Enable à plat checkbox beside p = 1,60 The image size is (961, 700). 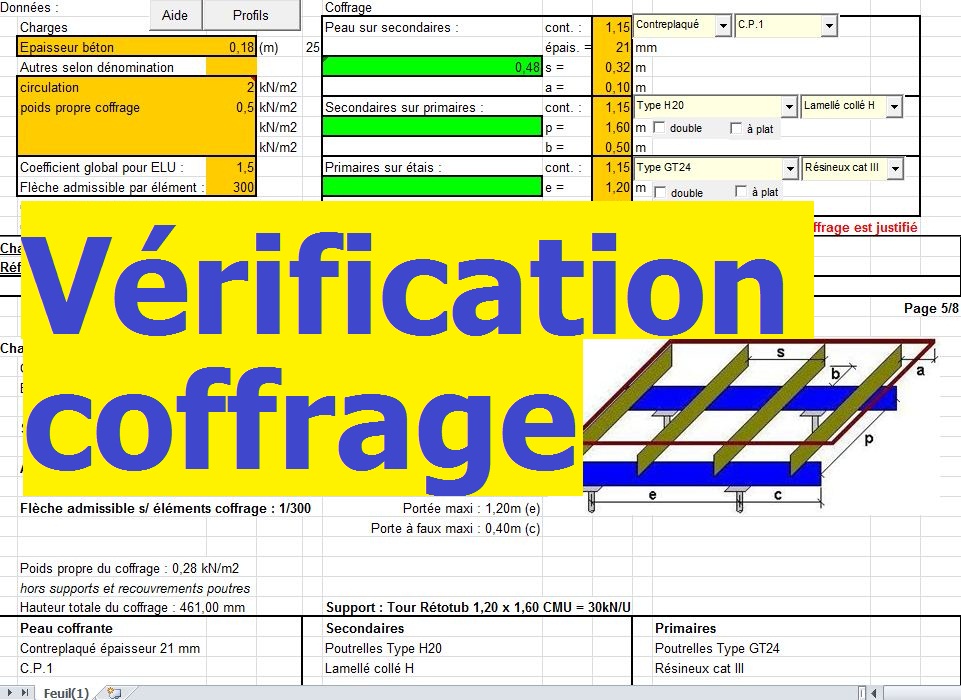(x=736, y=128)
